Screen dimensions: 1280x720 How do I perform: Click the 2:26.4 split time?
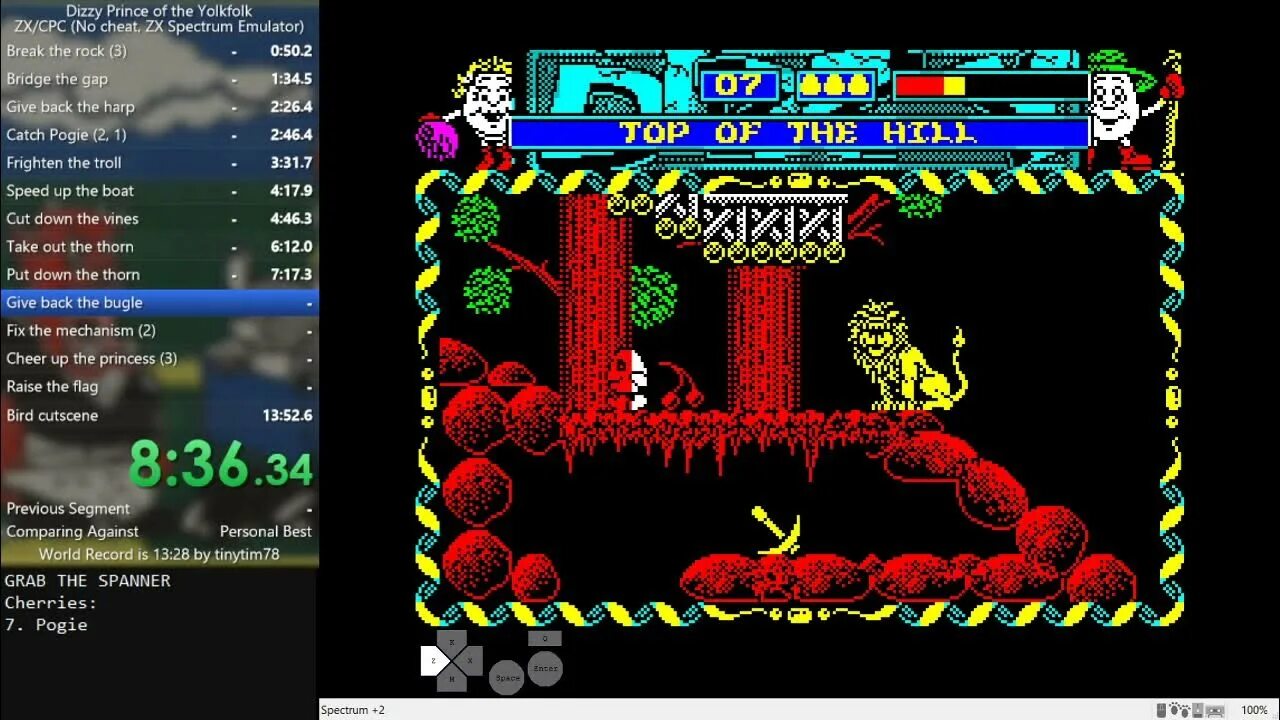click(291, 106)
